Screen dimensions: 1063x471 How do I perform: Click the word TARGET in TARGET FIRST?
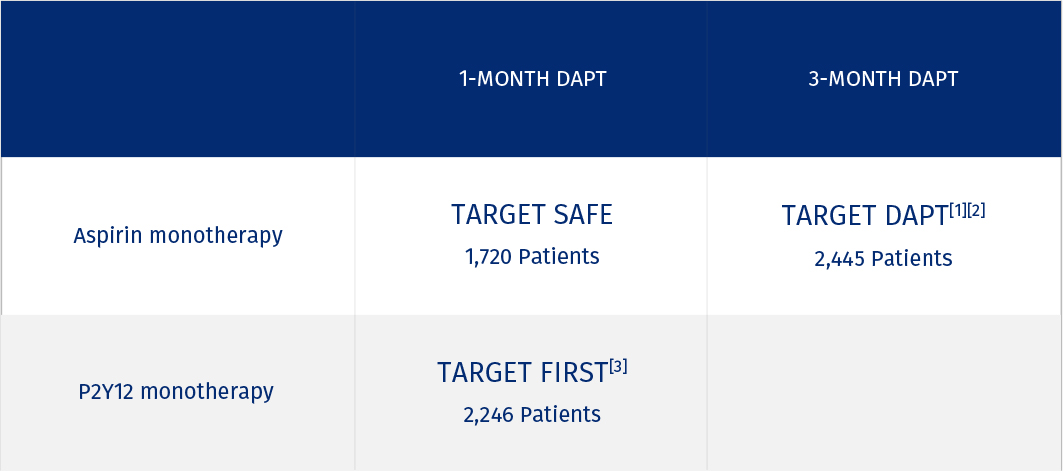483,373
